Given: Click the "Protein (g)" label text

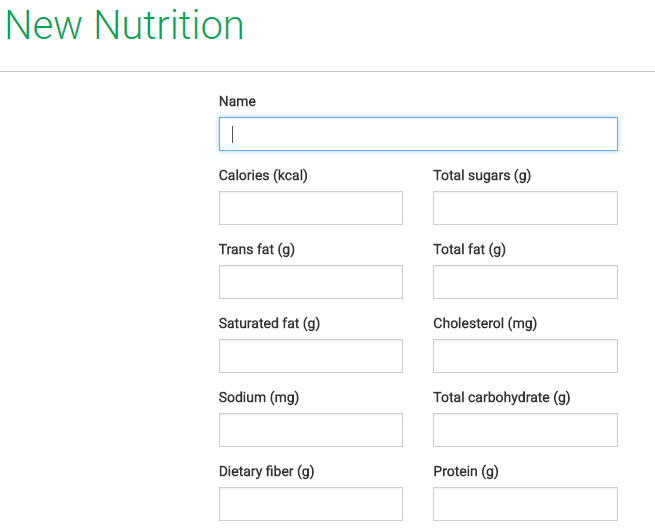Looking at the screenshot, I should click(465, 471).
